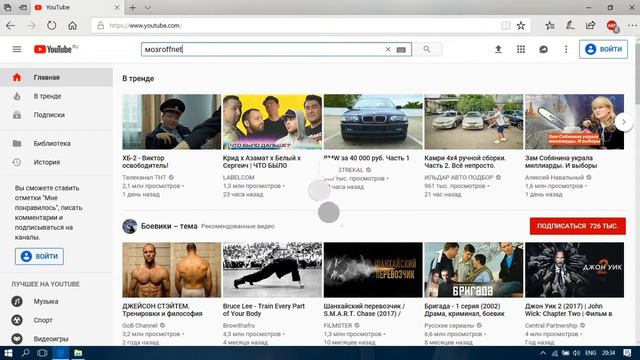
Task: Open the favorites hub icon
Action: tap(550, 25)
